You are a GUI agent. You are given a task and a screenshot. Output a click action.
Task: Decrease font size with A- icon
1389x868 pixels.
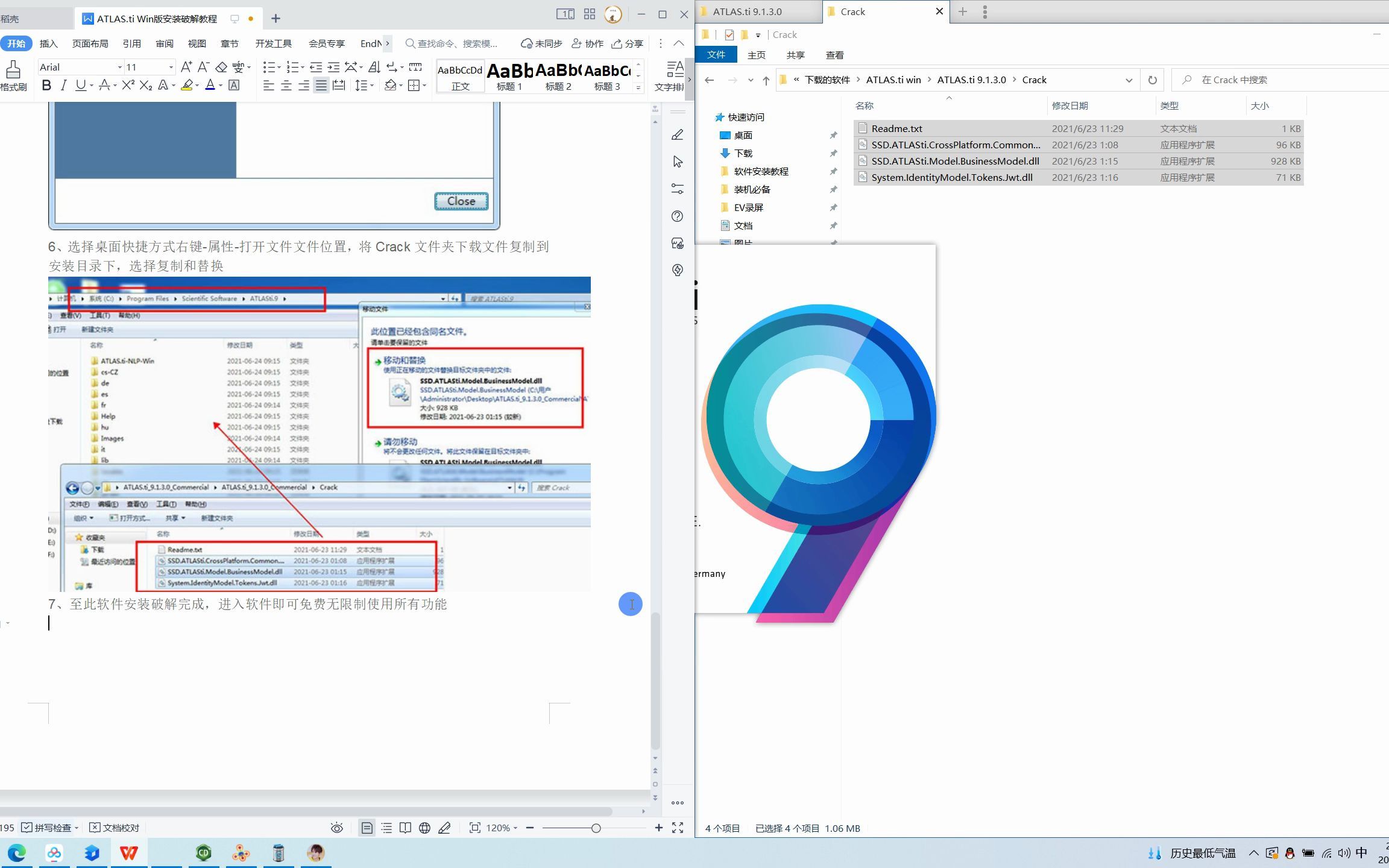pos(203,67)
